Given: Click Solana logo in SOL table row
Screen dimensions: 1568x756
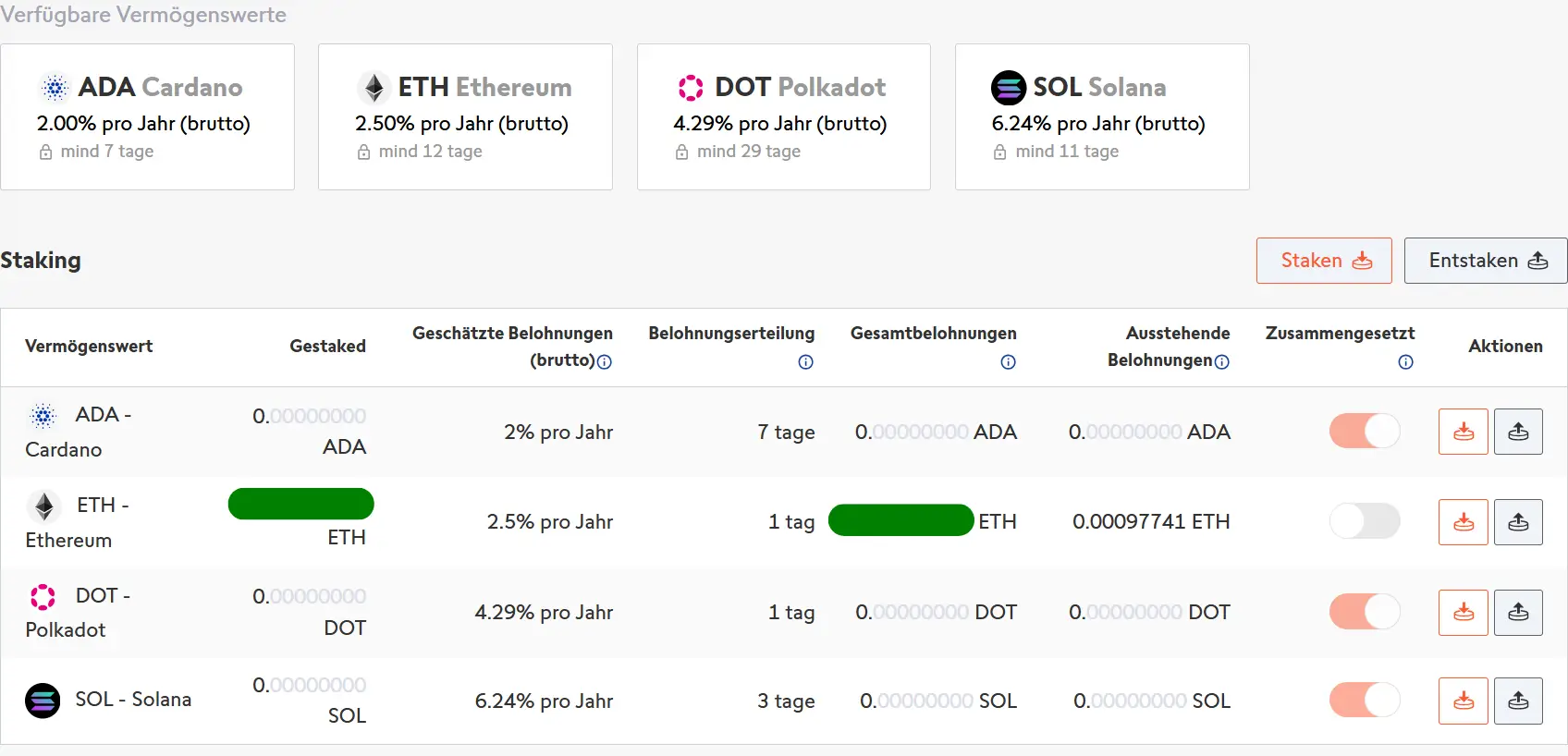Looking at the screenshot, I should click(x=43, y=701).
